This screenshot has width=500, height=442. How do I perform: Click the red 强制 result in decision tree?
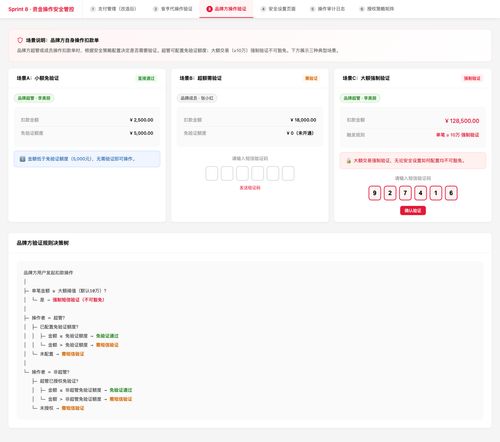tap(79, 300)
